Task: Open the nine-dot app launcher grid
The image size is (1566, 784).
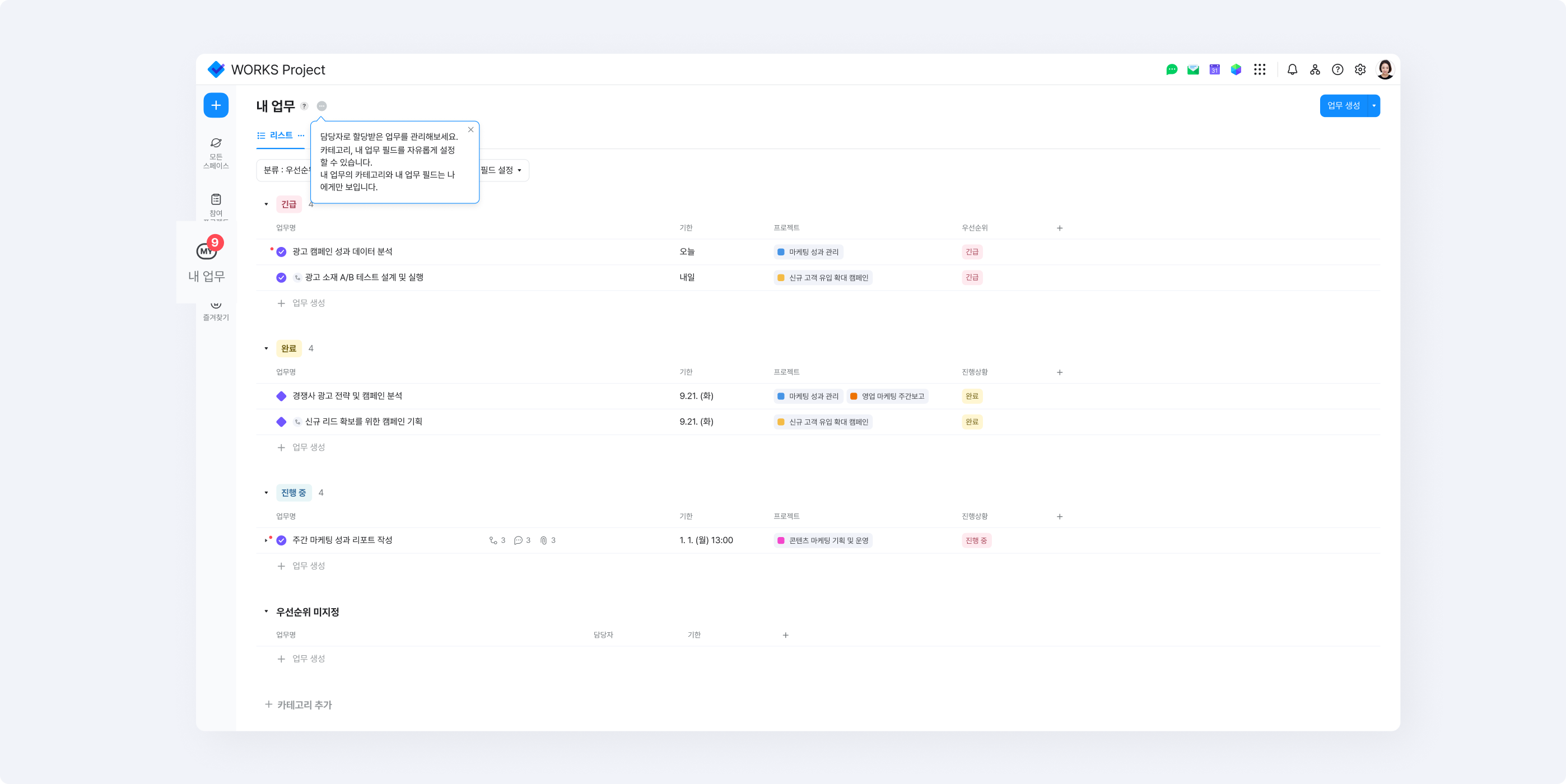Action: pos(1259,69)
